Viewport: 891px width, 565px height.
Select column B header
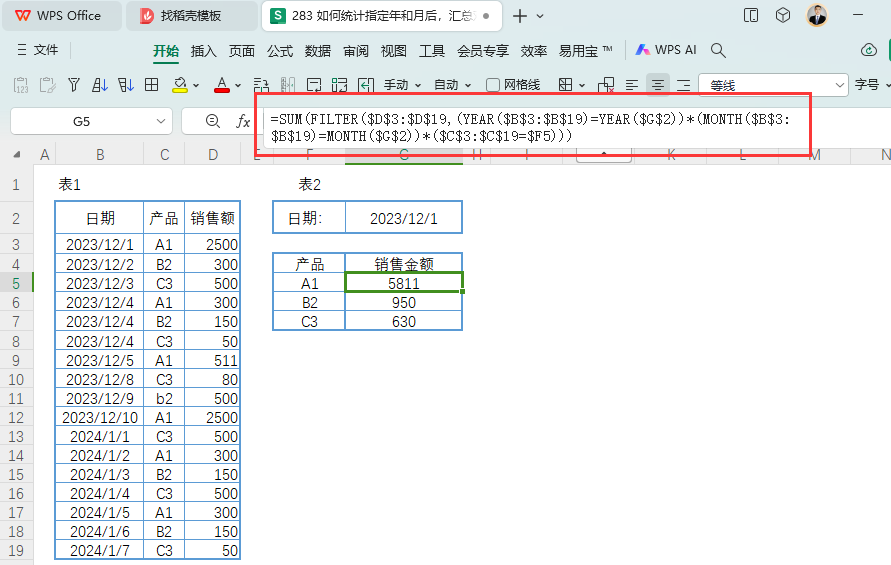point(100,155)
